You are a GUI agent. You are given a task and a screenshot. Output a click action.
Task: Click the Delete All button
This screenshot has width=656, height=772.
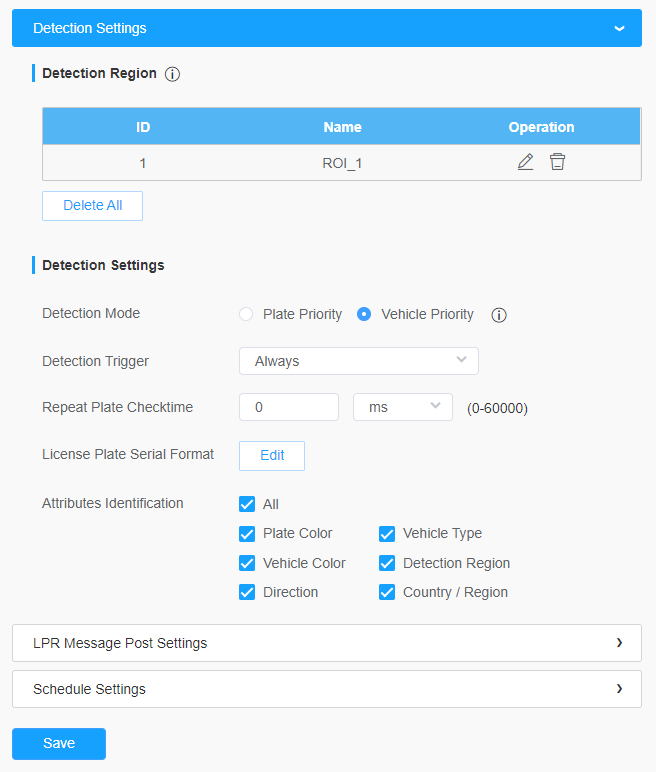93,206
